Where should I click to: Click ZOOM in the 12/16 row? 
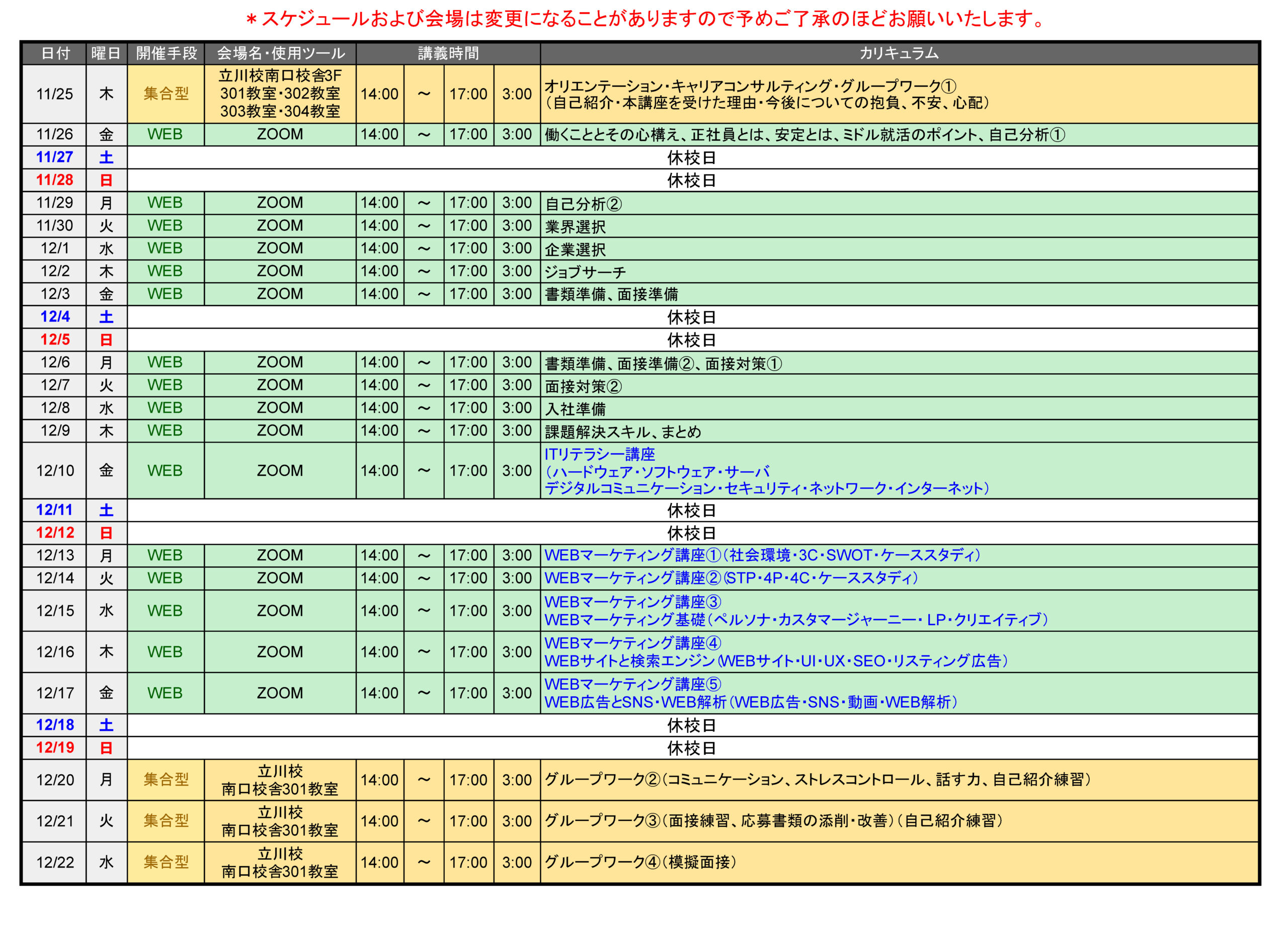coord(280,652)
